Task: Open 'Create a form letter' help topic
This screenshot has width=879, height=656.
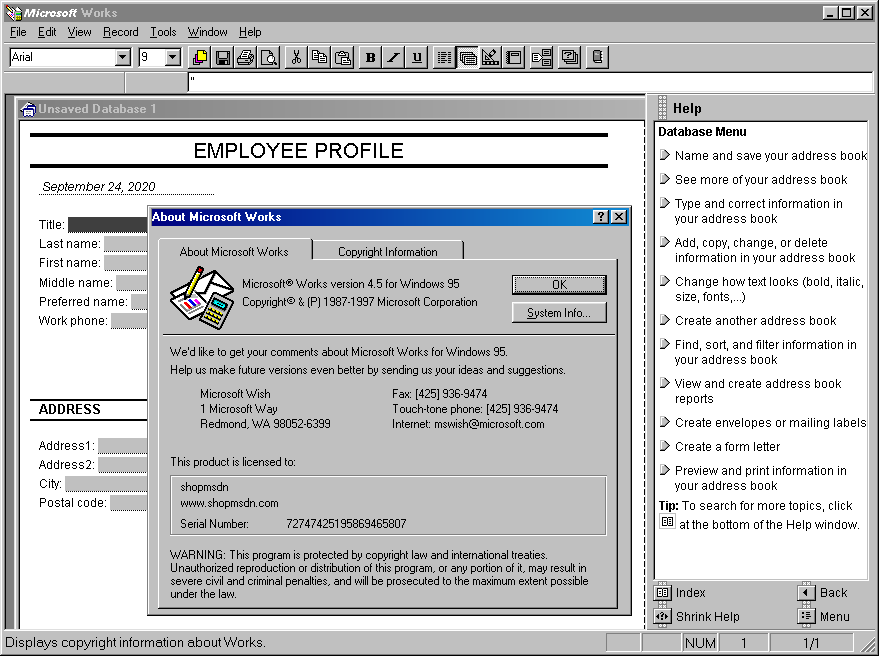Action: pyautogui.click(x=727, y=447)
